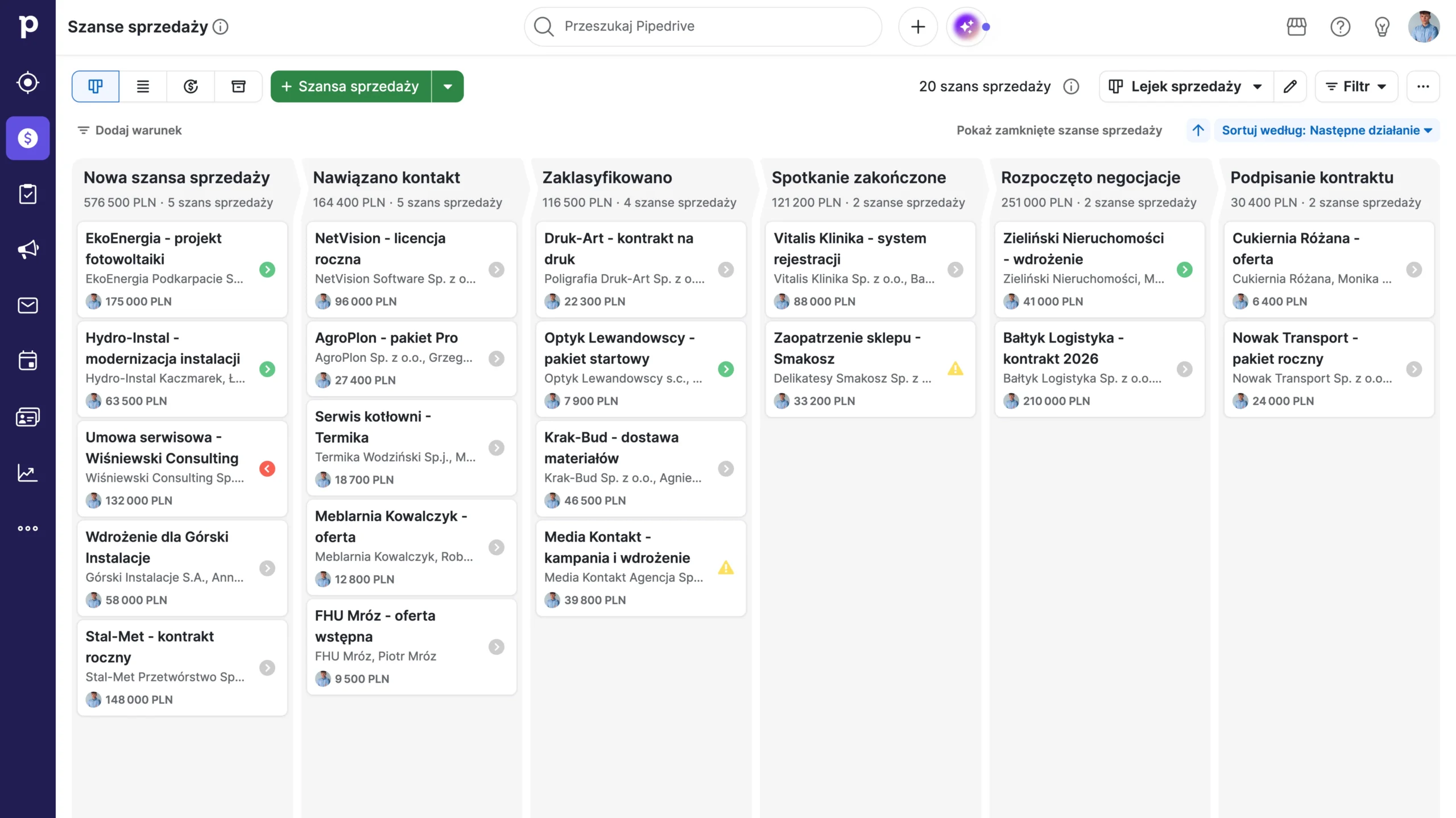Click owner avatar on Nowak Transport card

pyautogui.click(x=1240, y=401)
